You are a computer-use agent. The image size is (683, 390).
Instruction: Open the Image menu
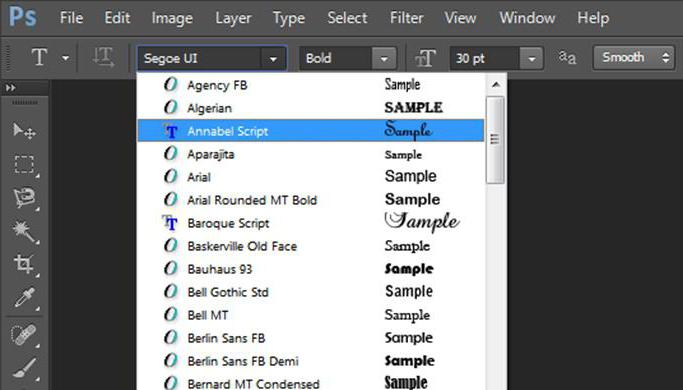(x=172, y=18)
